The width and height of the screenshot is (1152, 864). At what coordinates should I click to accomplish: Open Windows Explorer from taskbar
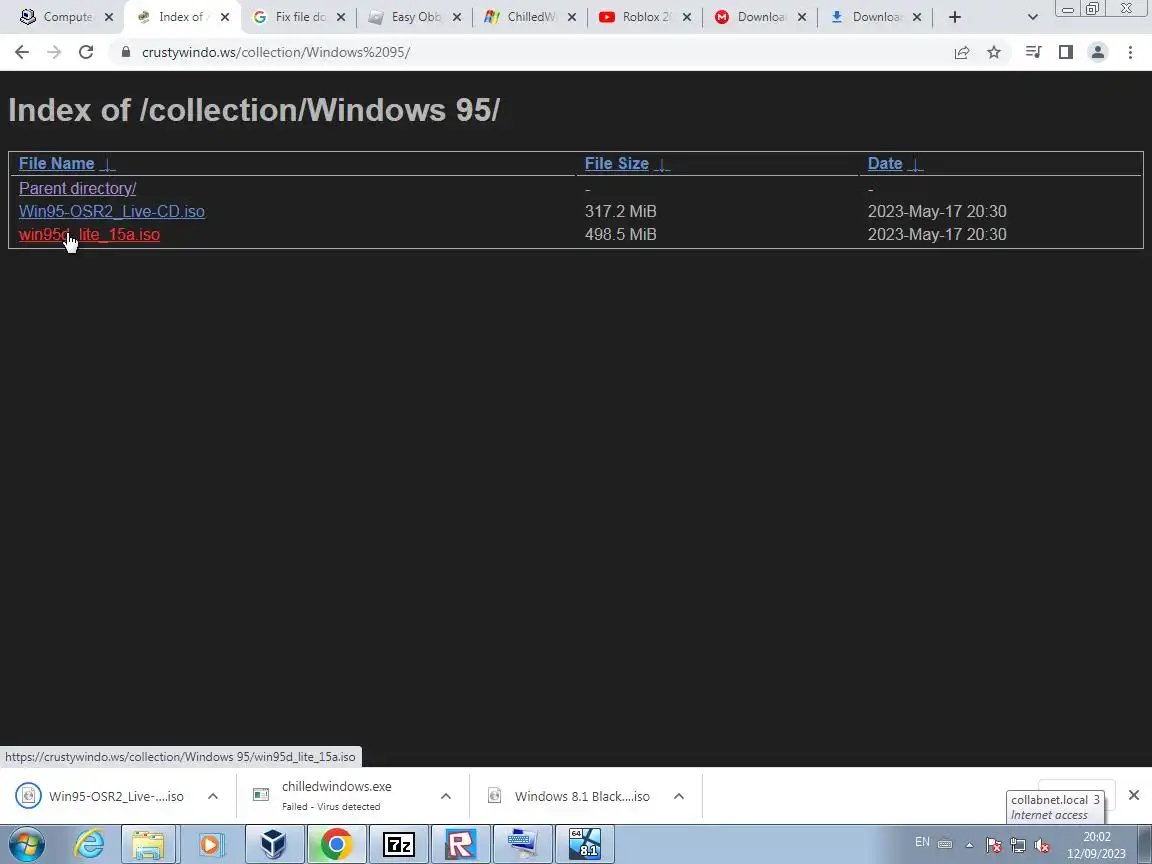pyautogui.click(x=148, y=844)
